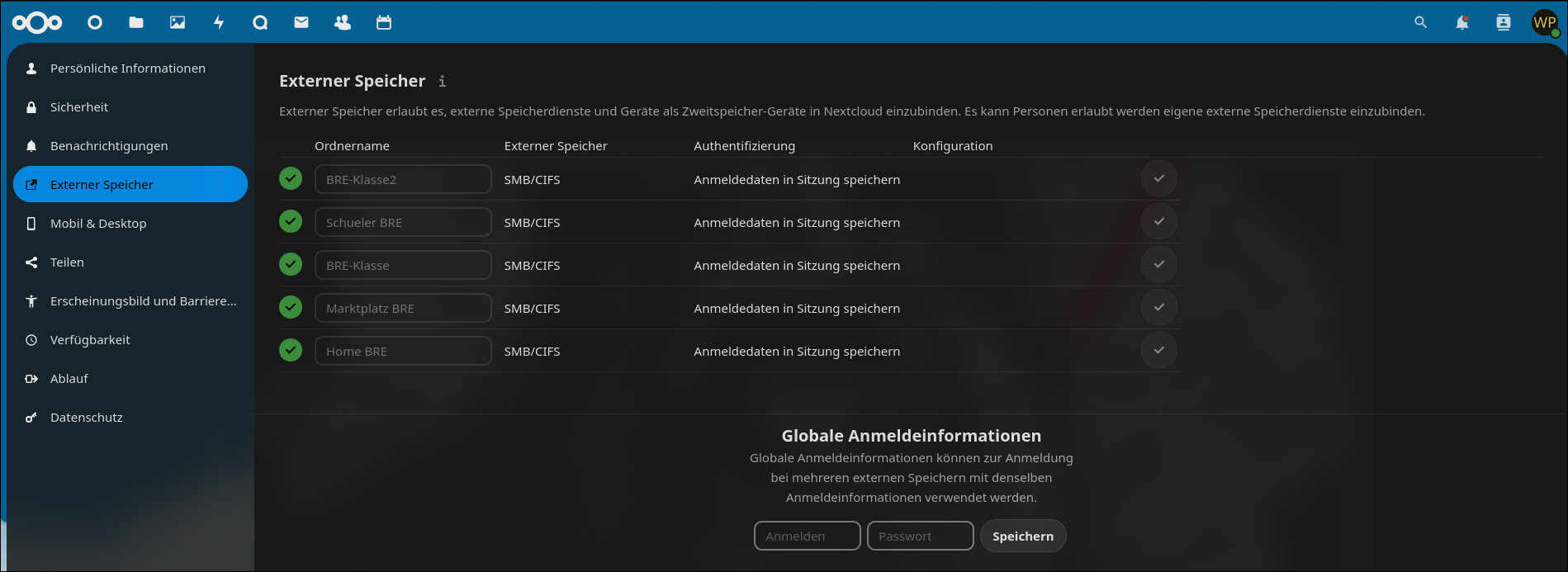Open the Files app folder icon
Image resolution: width=1568 pixels, height=572 pixels.
tap(136, 22)
